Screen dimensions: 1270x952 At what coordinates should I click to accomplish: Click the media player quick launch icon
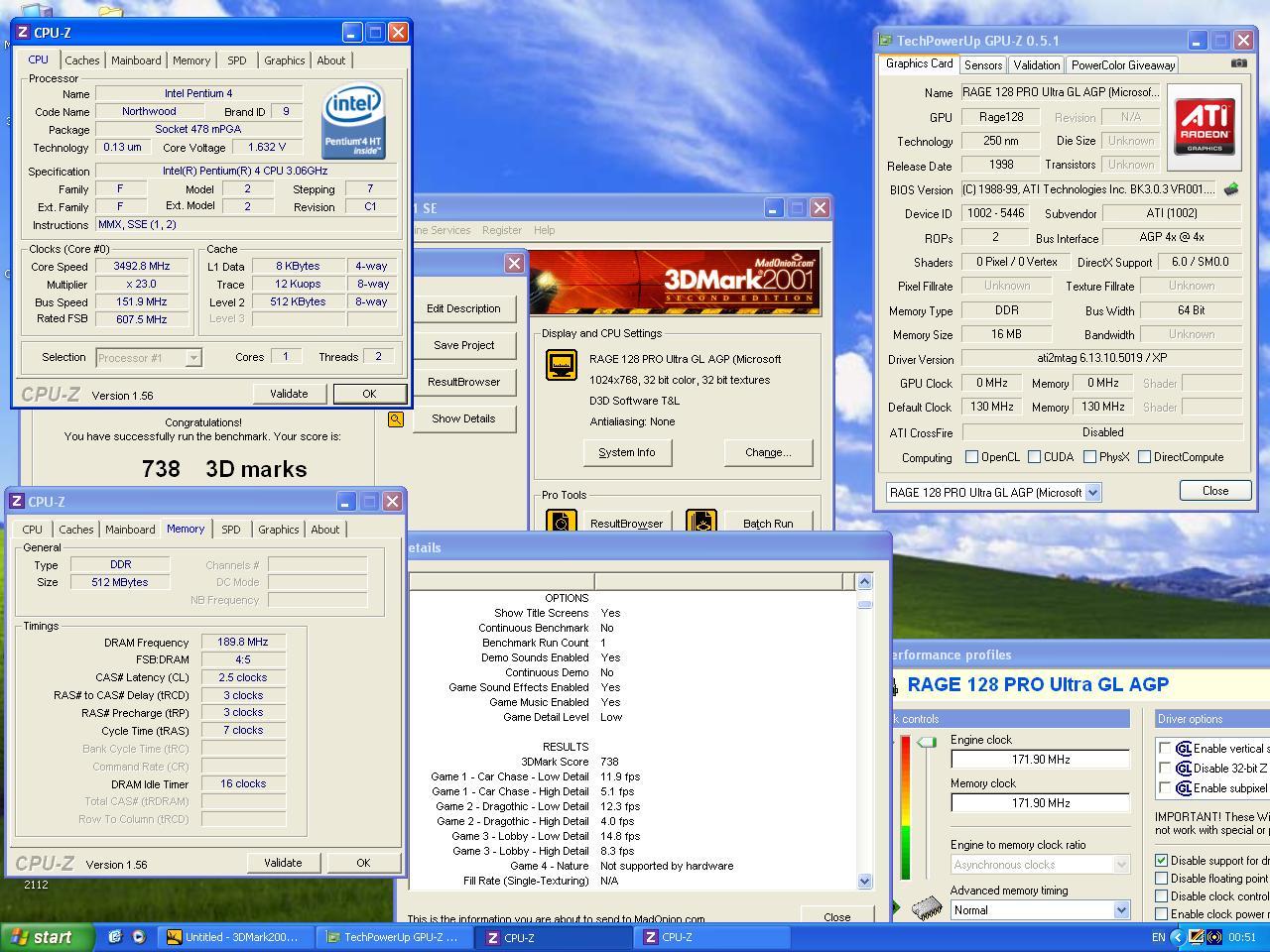pyautogui.click(x=138, y=936)
